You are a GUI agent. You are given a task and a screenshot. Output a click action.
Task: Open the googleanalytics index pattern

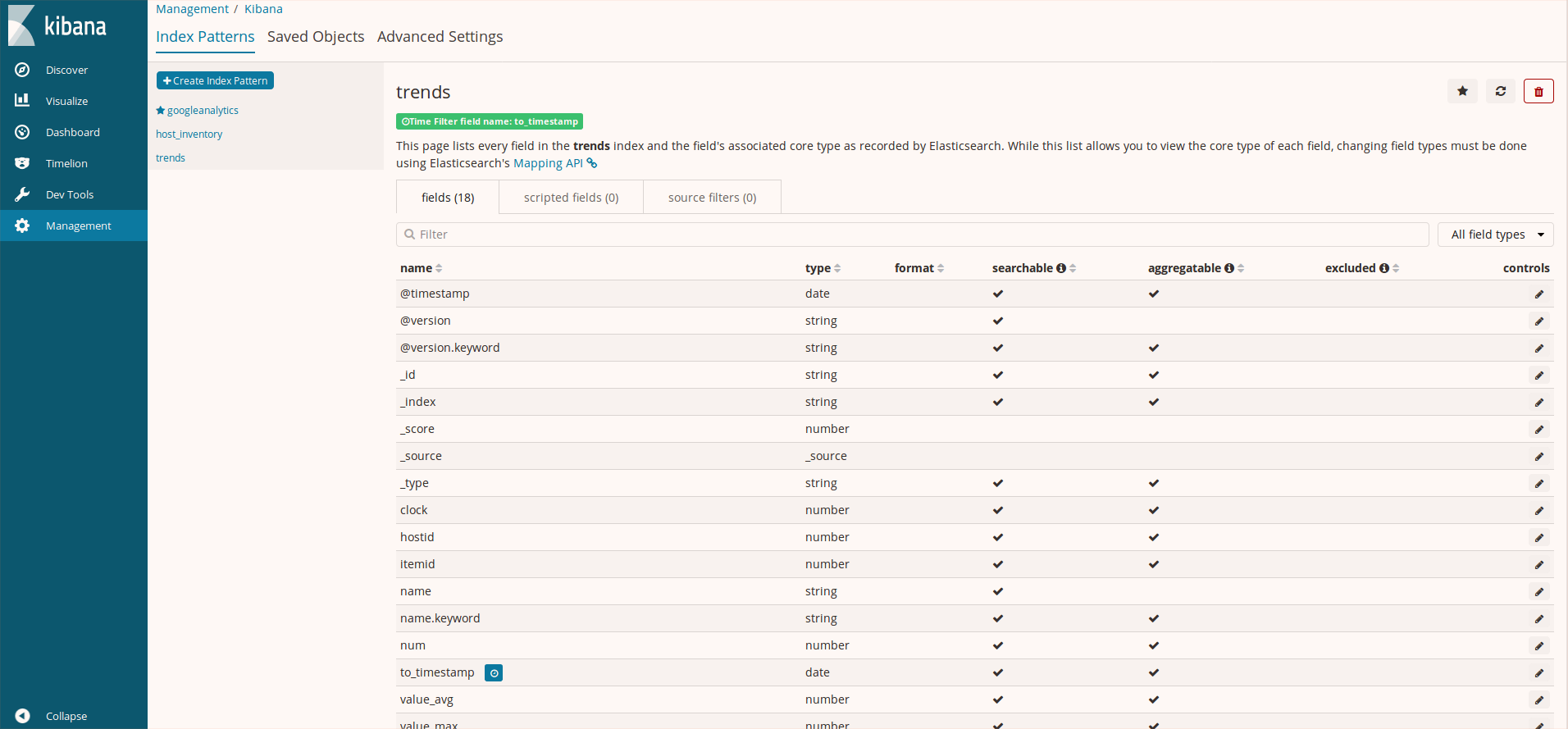[203, 111]
